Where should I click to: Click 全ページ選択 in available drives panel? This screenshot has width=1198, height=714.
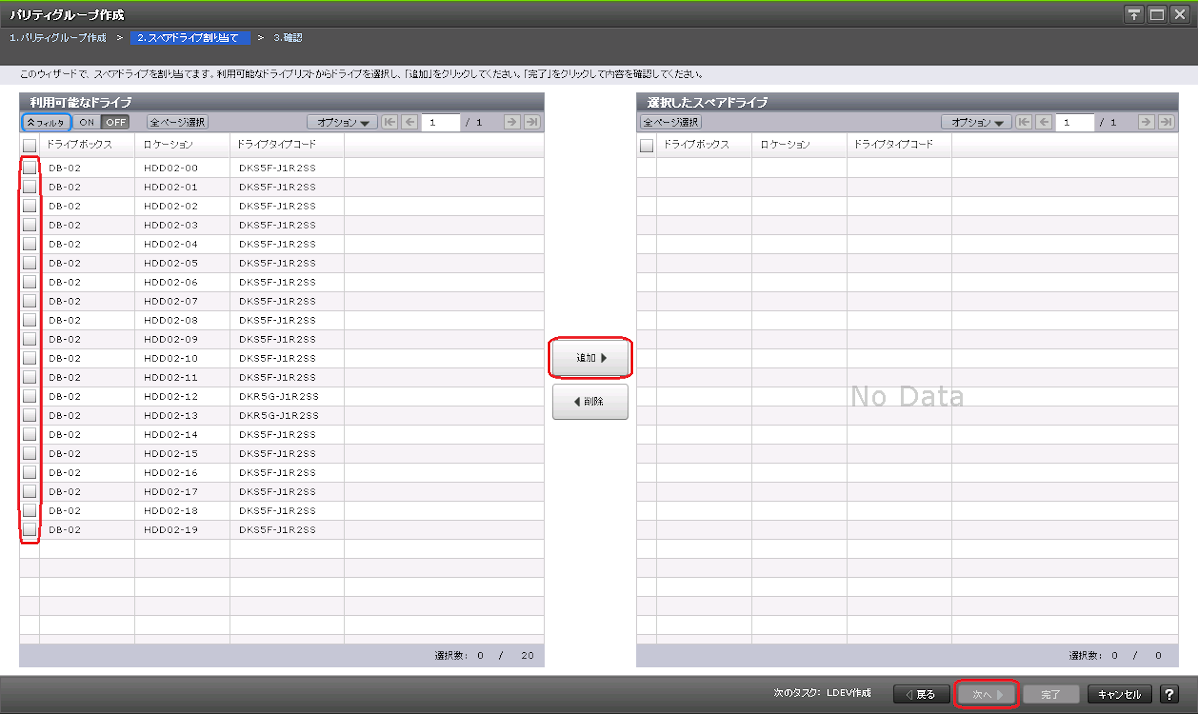click(177, 122)
